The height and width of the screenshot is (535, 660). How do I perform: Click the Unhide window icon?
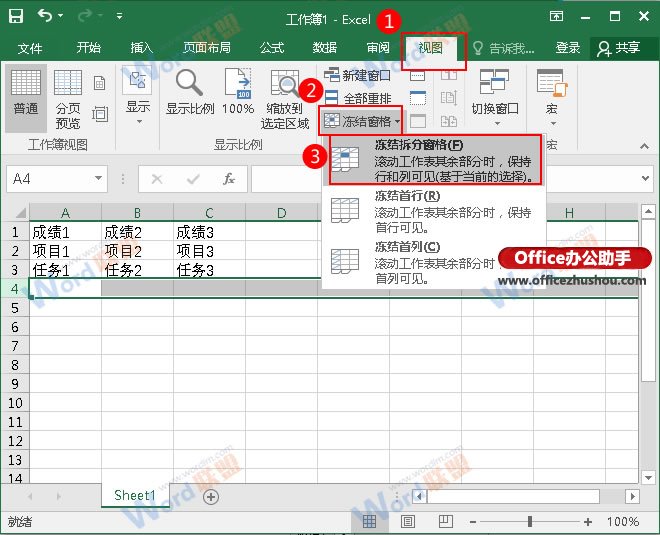(x=418, y=121)
